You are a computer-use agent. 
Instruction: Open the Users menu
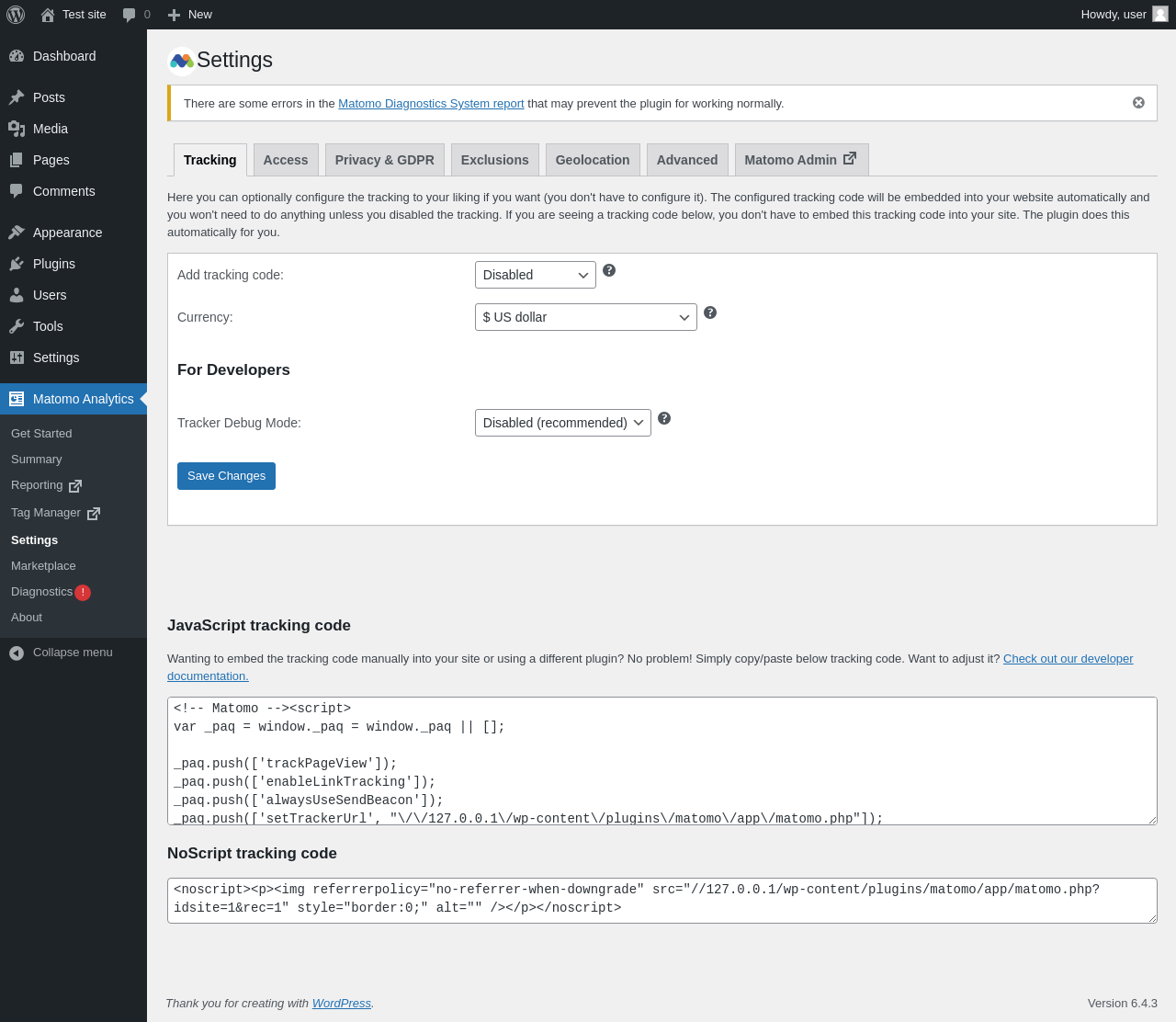pos(73,295)
